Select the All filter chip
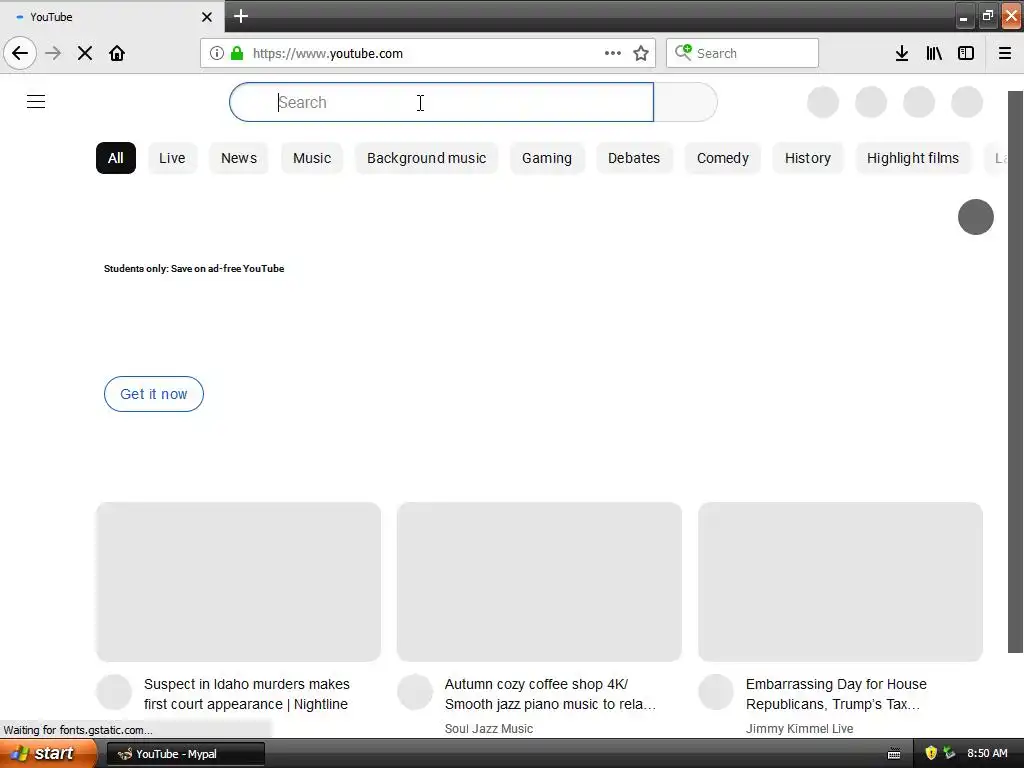 (116, 158)
